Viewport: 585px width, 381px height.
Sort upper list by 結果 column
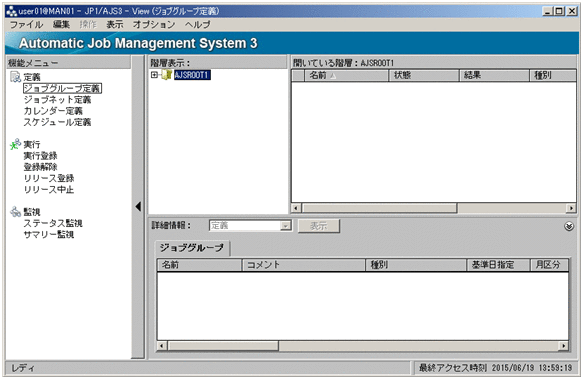click(494, 75)
